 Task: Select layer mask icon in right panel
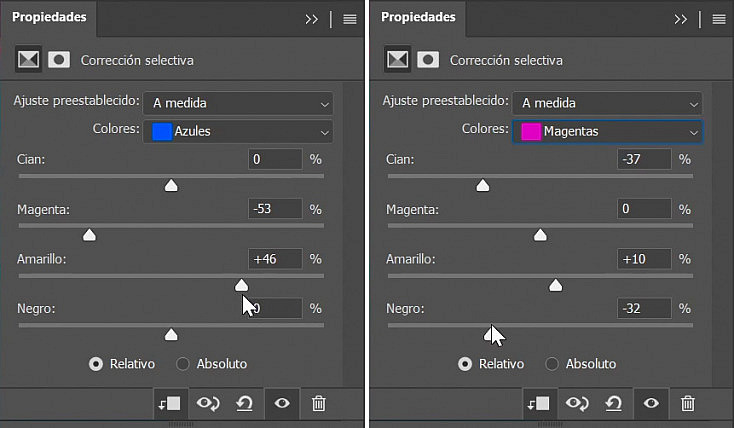pos(428,60)
